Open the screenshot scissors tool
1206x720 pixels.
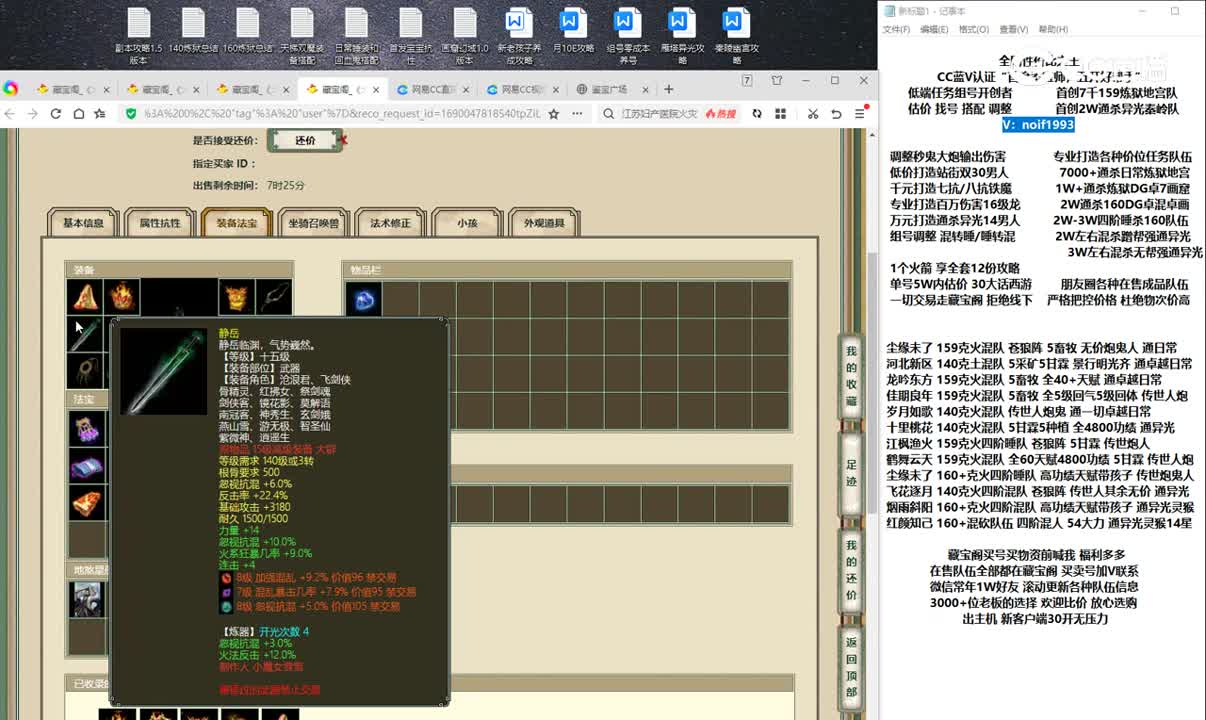(813, 114)
